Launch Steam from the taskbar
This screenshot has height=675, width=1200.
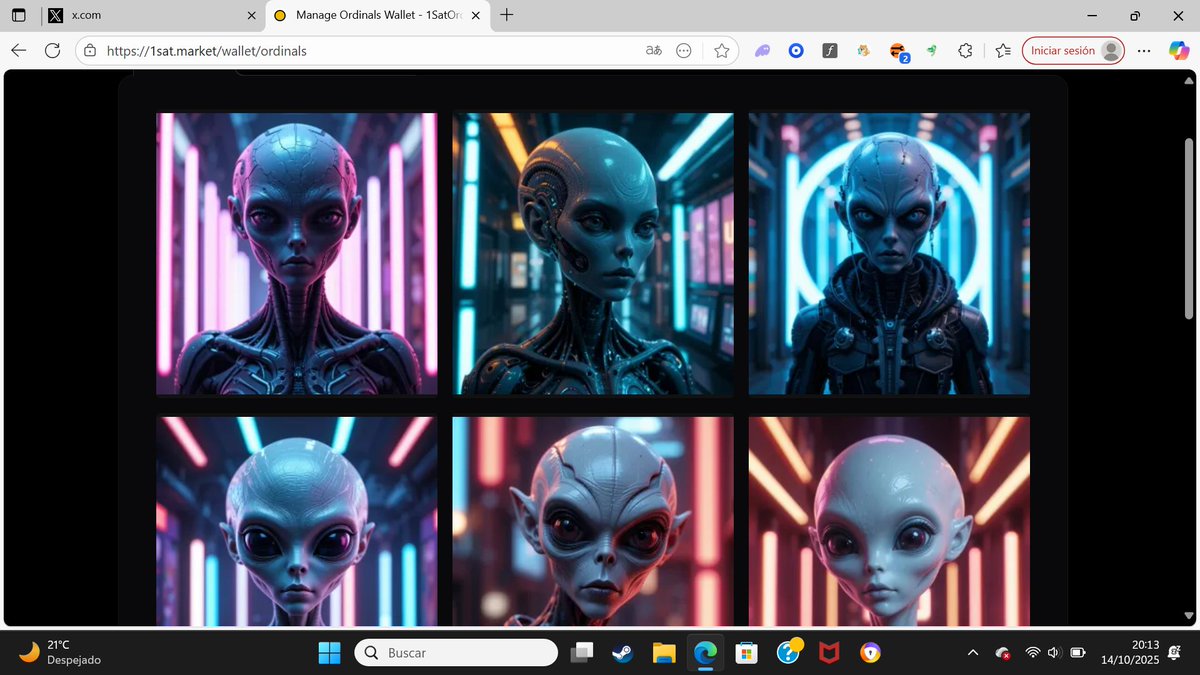point(622,652)
